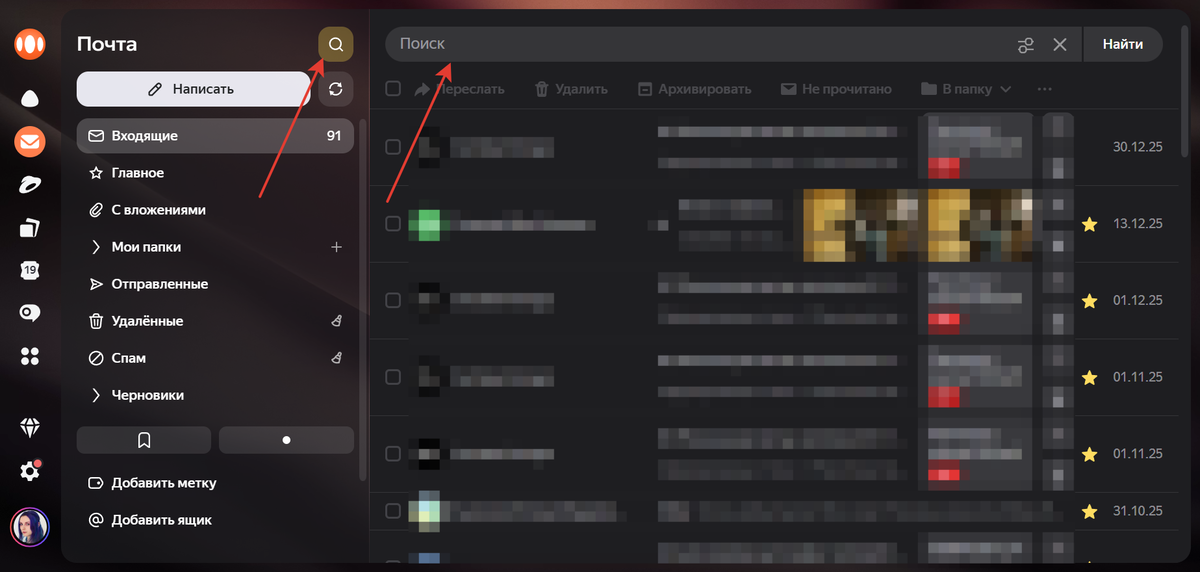Clear search with the X icon

click(x=1060, y=45)
